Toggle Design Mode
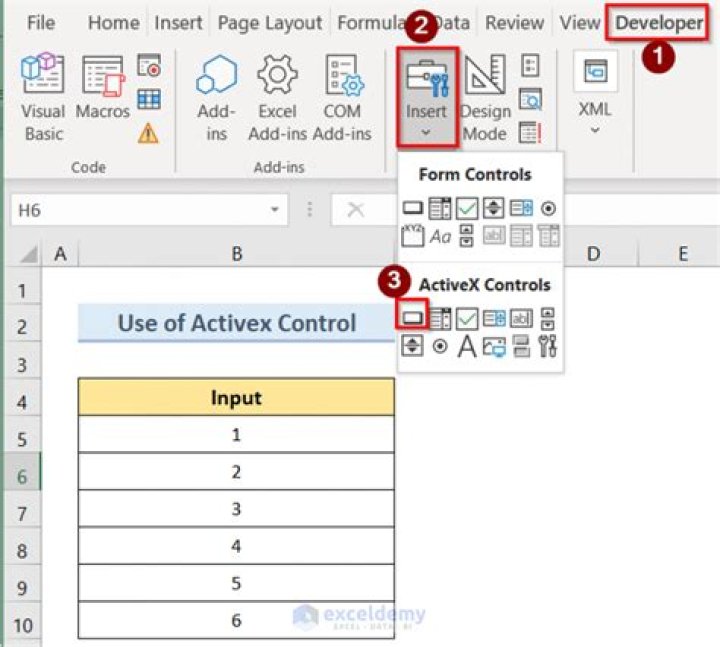 click(485, 98)
